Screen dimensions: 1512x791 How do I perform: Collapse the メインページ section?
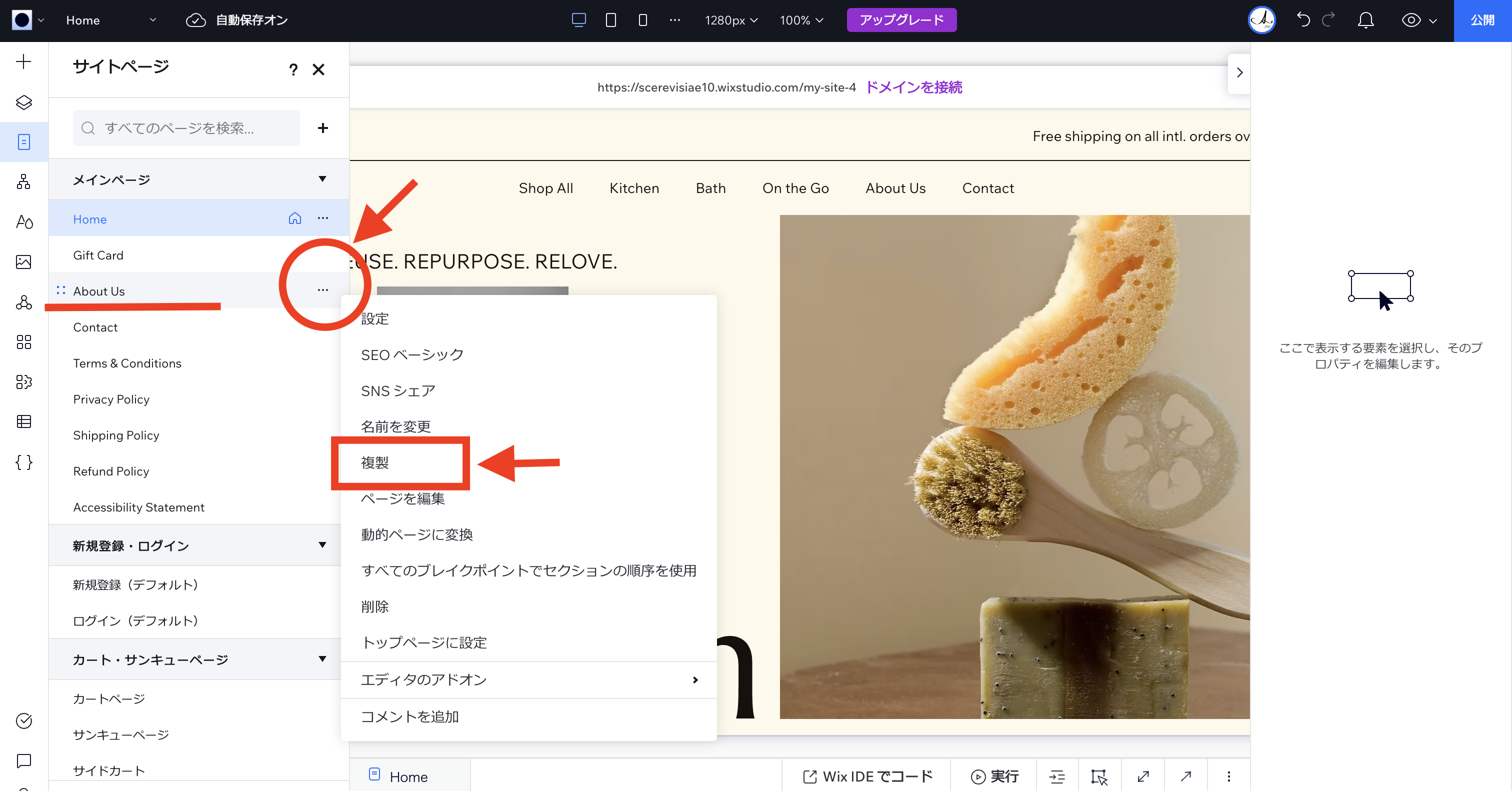[x=322, y=179]
